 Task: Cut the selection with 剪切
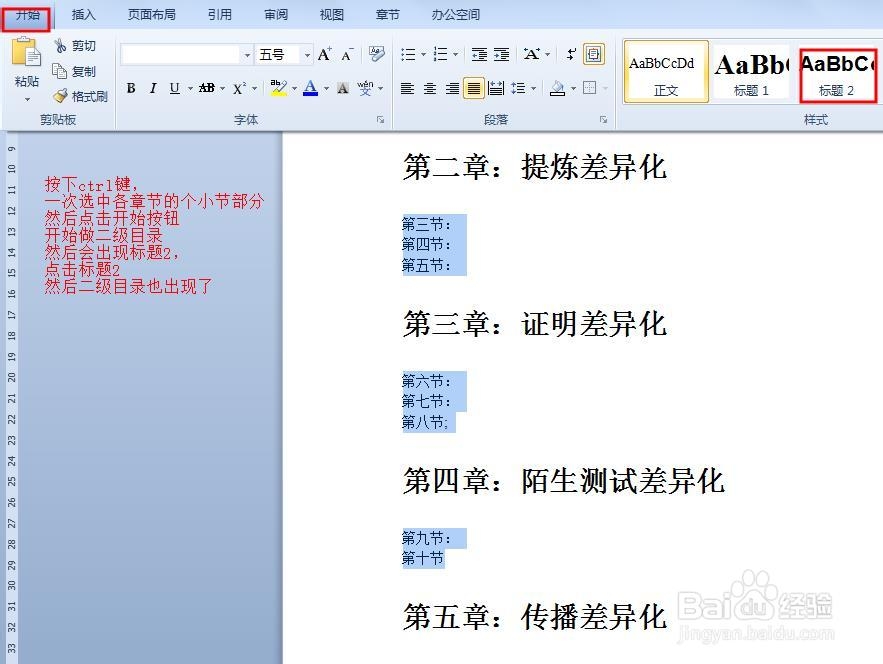[75, 45]
